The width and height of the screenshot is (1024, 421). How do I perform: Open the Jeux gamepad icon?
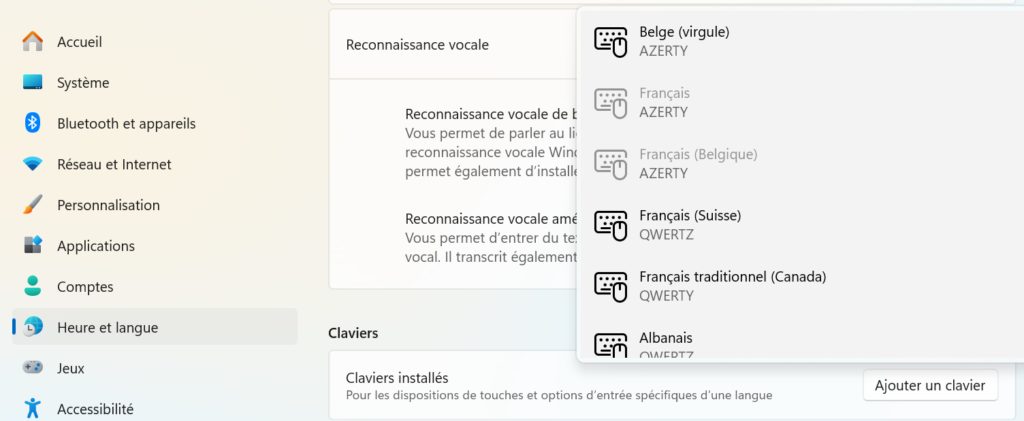coord(32,367)
